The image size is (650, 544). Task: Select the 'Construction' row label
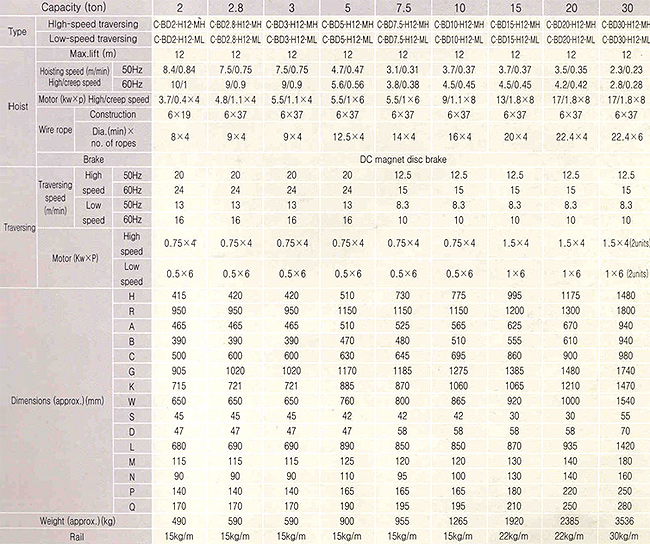tap(113, 114)
